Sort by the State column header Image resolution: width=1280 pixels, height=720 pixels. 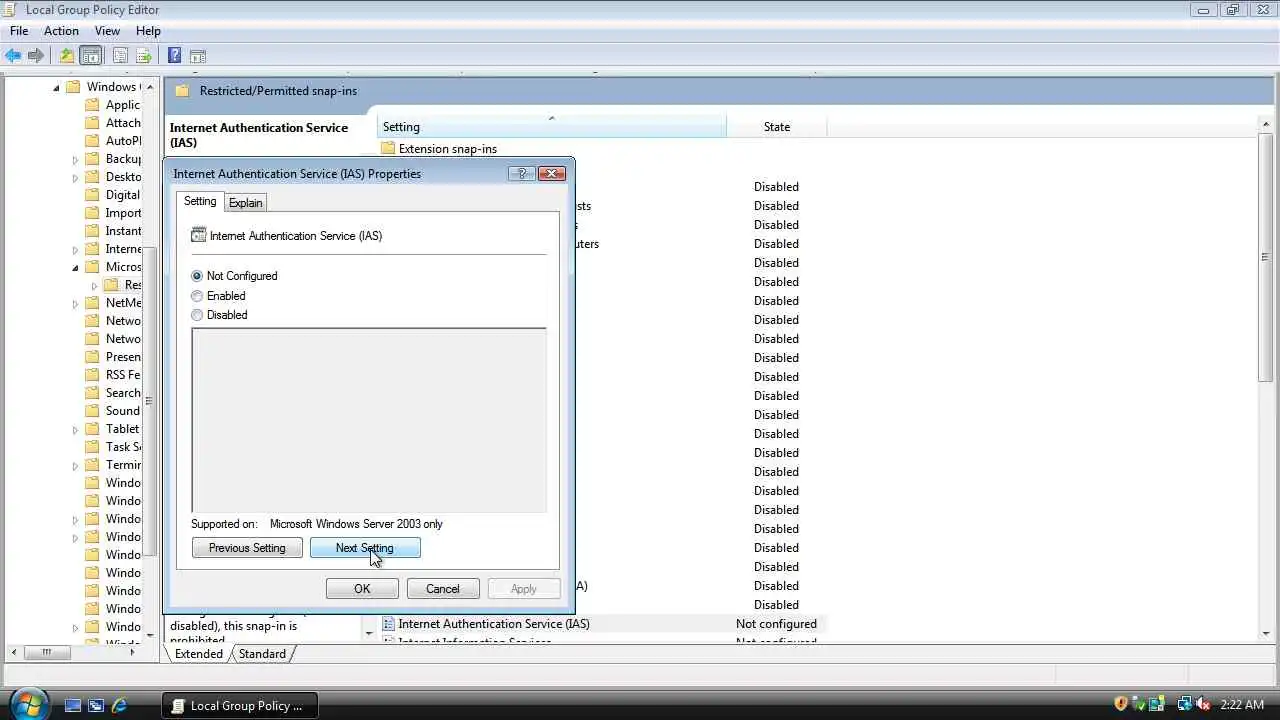tap(777, 127)
